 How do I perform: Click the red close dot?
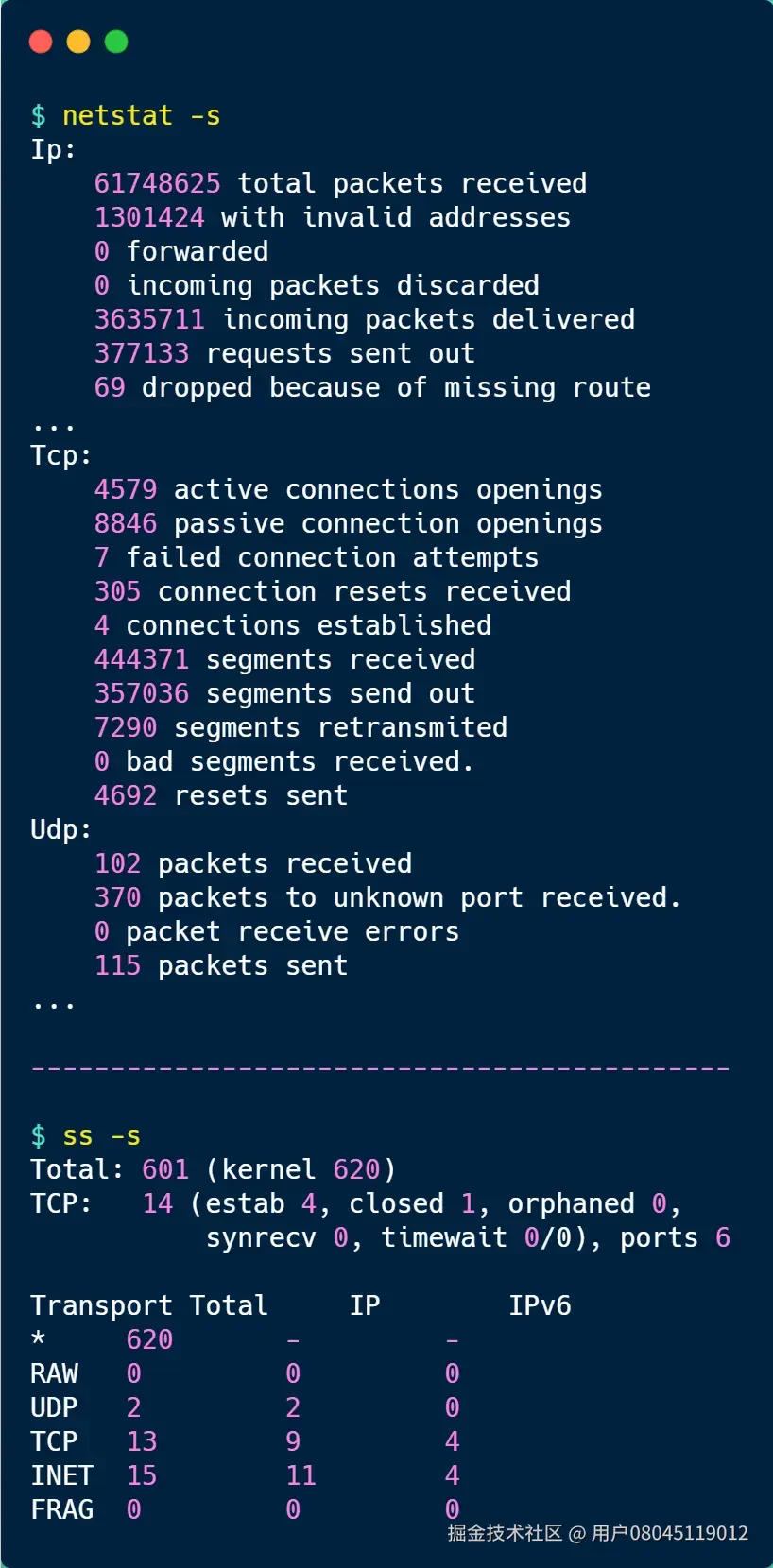pos(41,42)
